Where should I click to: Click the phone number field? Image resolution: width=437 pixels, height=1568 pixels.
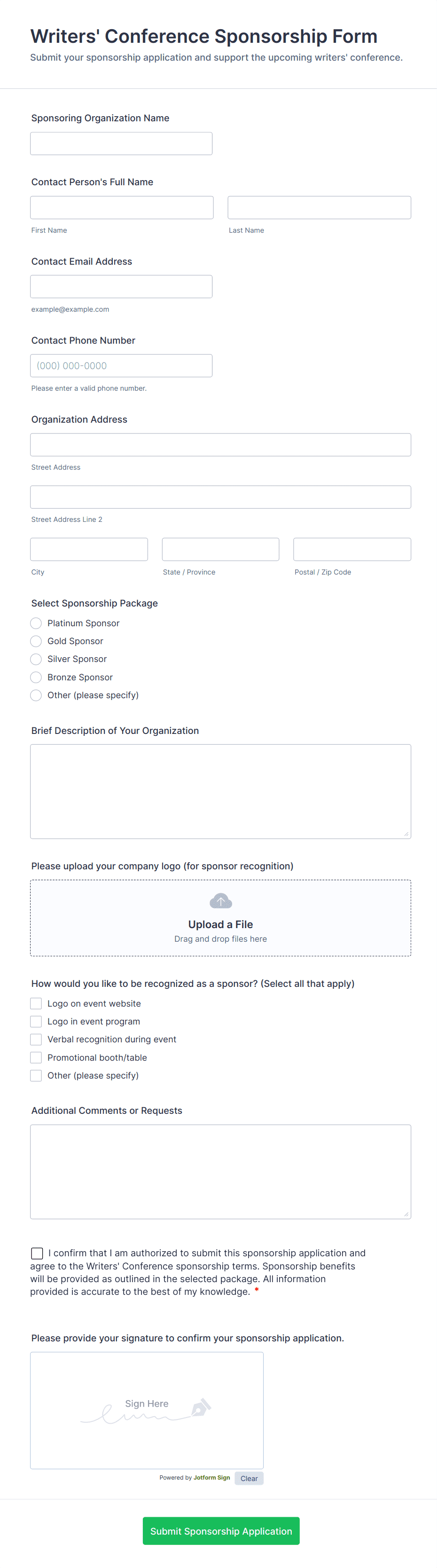click(121, 365)
